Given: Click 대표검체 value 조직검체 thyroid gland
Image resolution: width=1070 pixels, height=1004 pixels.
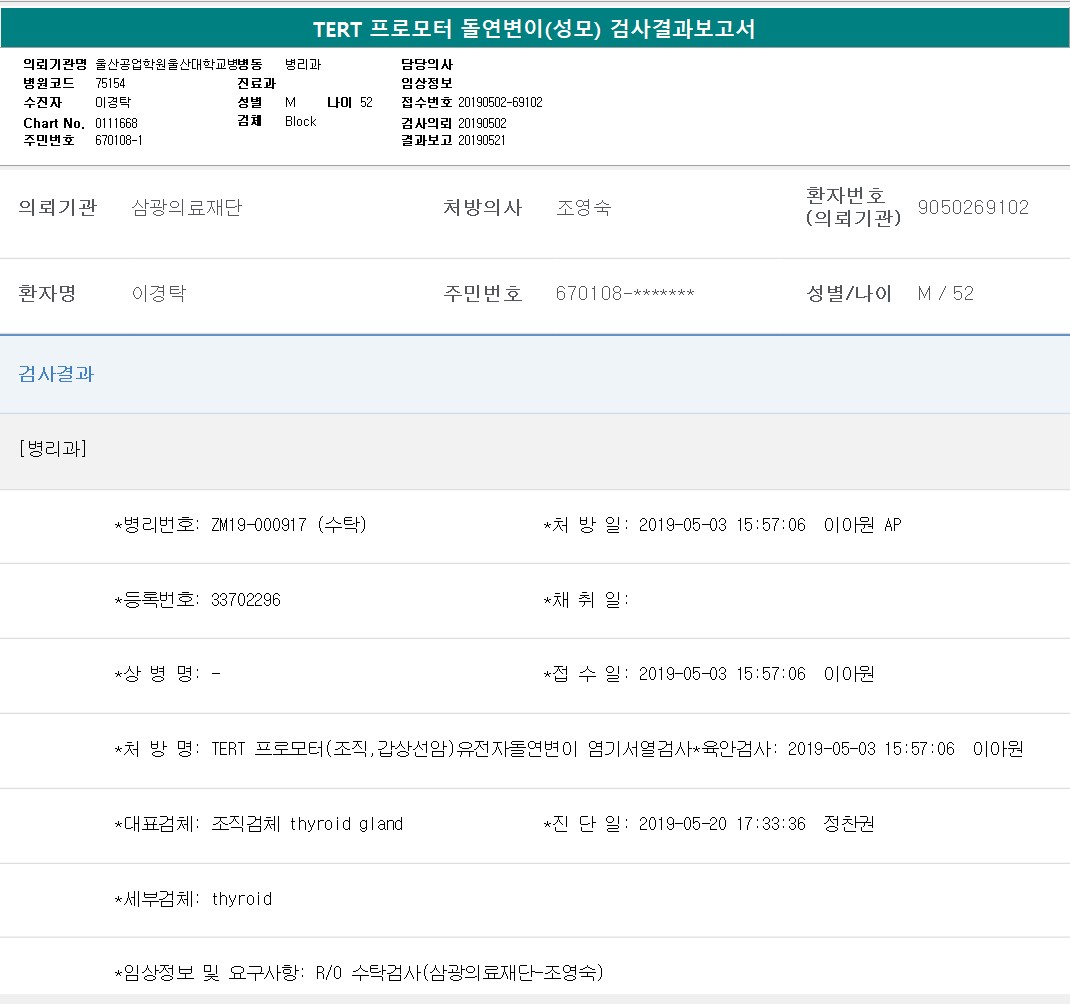Looking at the screenshot, I should pos(307,824).
